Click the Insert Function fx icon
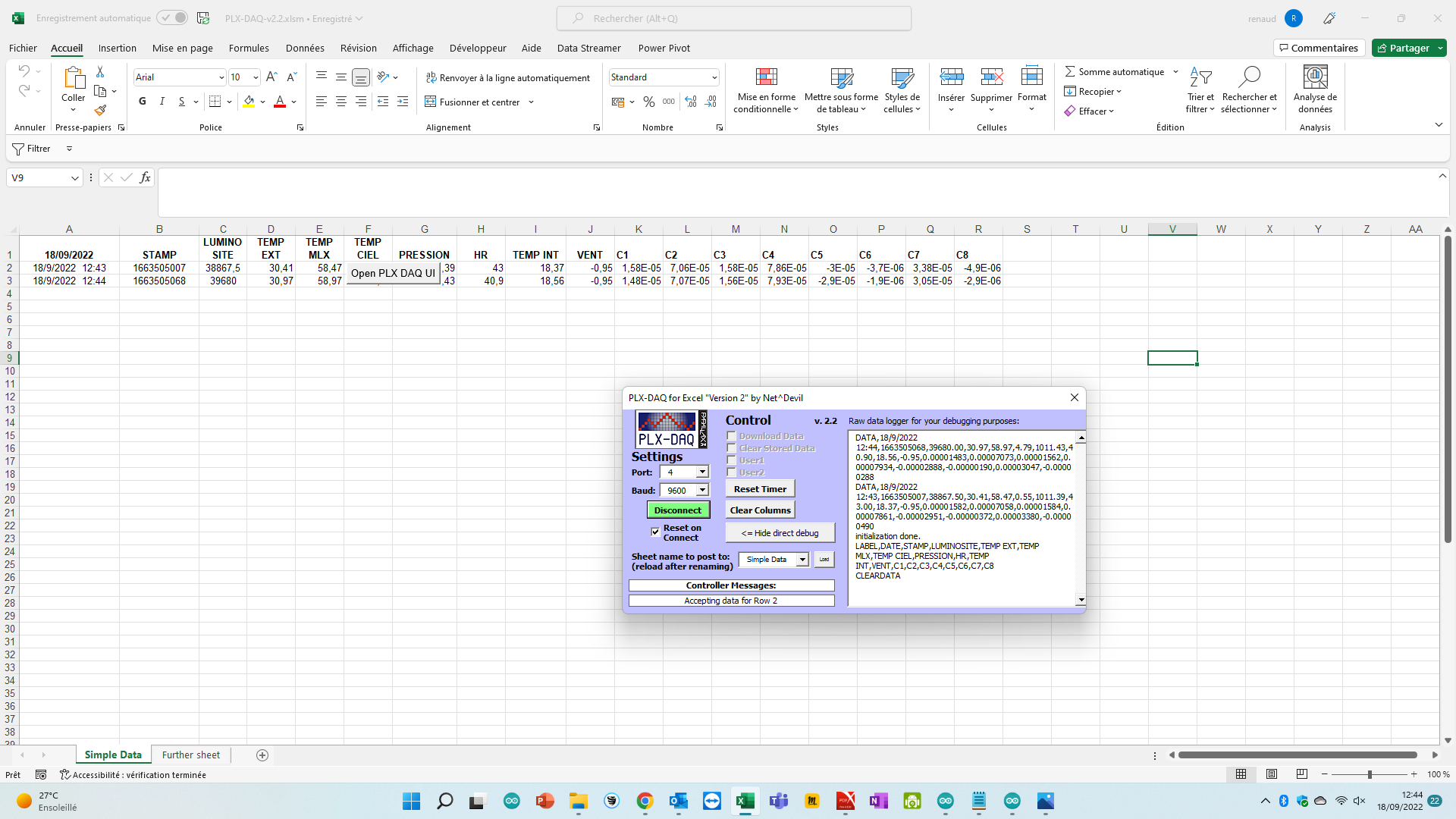This screenshot has width=1456, height=819. point(145,177)
